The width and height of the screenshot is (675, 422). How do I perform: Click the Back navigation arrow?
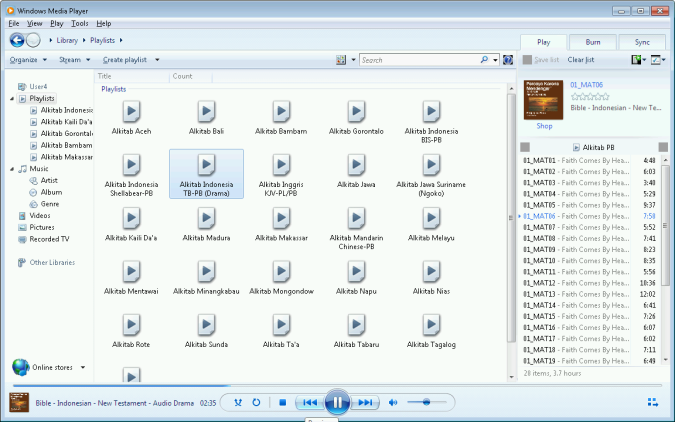[x=17, y=40]
